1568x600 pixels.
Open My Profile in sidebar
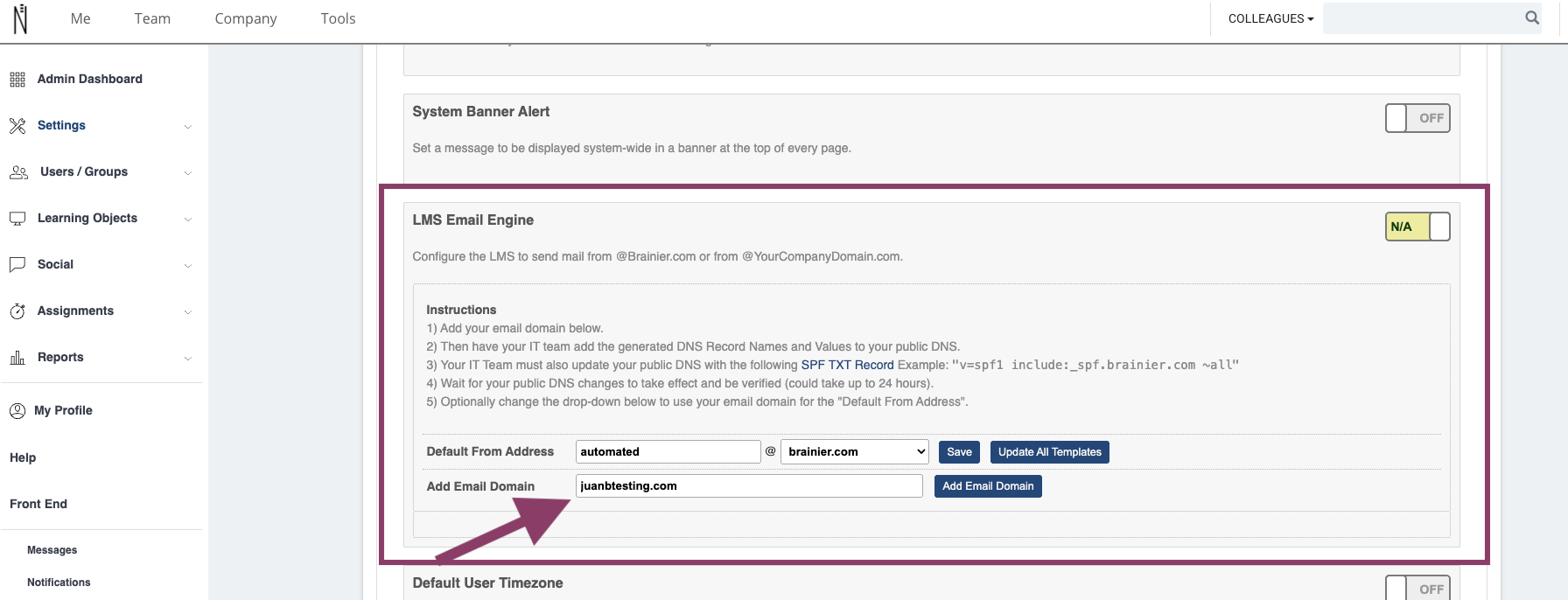click(x=63, y=410)
